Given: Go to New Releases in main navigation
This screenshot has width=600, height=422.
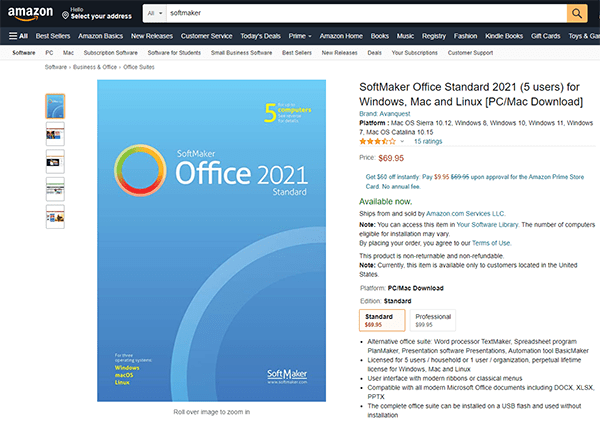Looking at the screenshot, I should [x=152, y=36].
